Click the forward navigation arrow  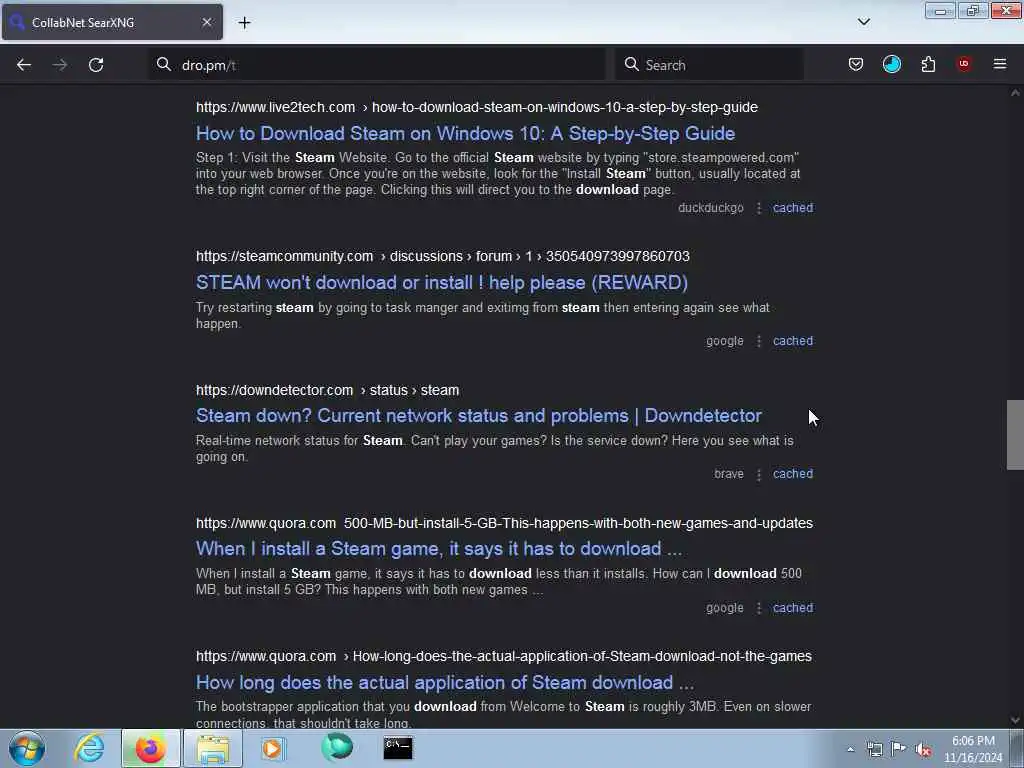[x=59, y=65]
